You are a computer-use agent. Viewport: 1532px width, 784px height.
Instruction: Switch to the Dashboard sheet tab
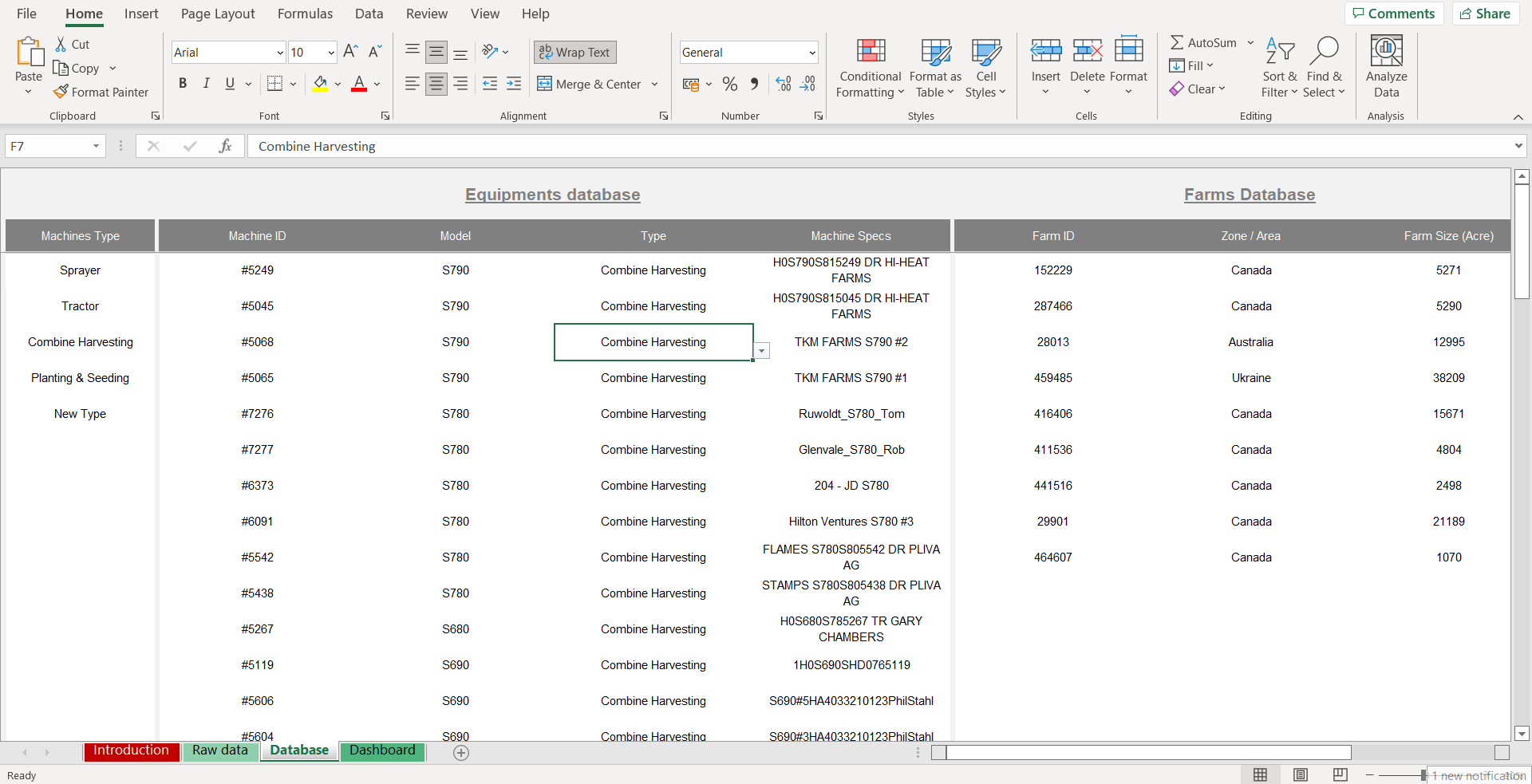coord(382,751)
